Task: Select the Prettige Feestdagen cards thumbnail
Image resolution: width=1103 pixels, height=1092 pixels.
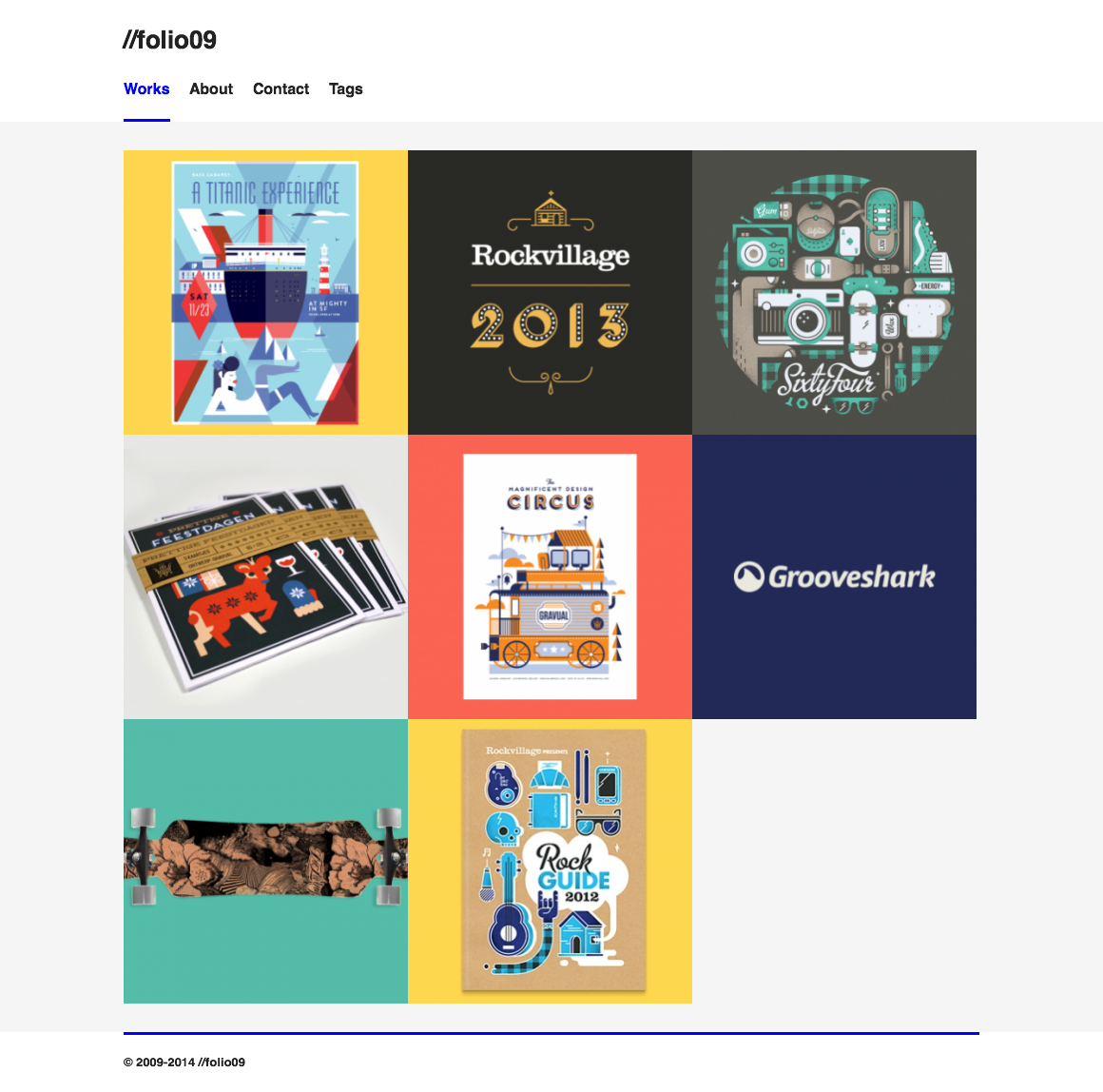Action: point(266,577)
